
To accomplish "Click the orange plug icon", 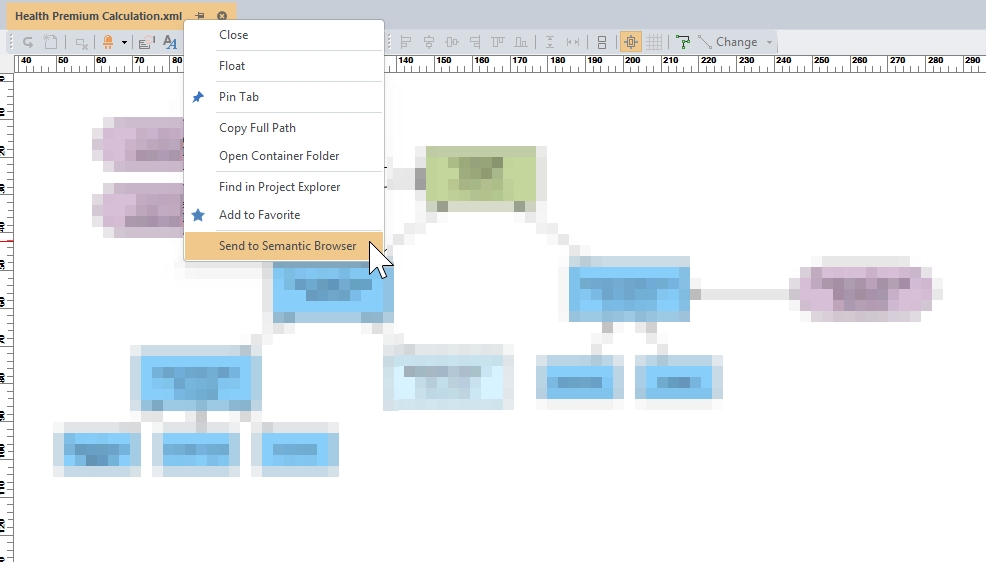I will 108,42.
